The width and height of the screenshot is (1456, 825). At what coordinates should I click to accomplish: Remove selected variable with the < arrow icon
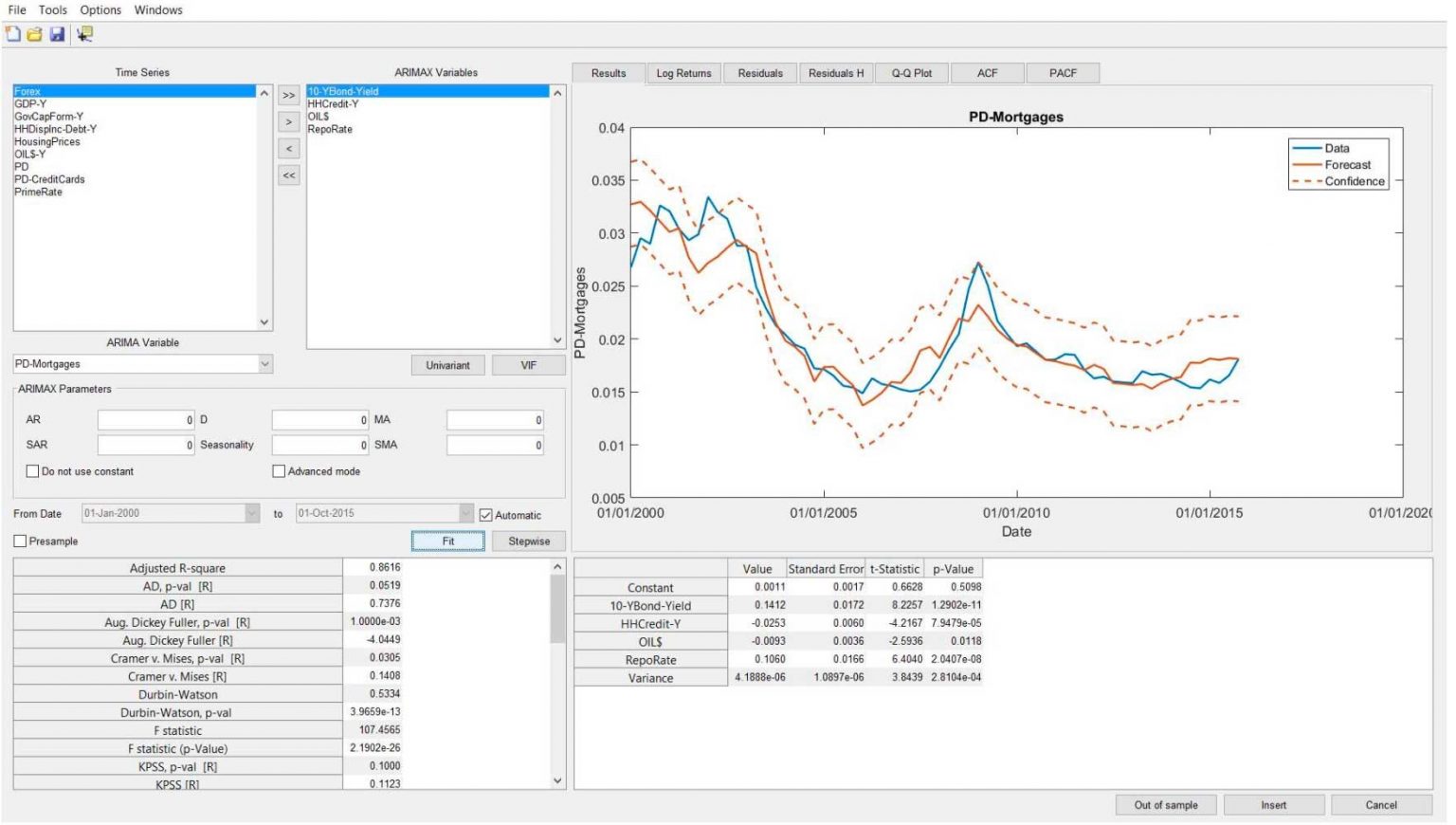click(x=288, y=149)
